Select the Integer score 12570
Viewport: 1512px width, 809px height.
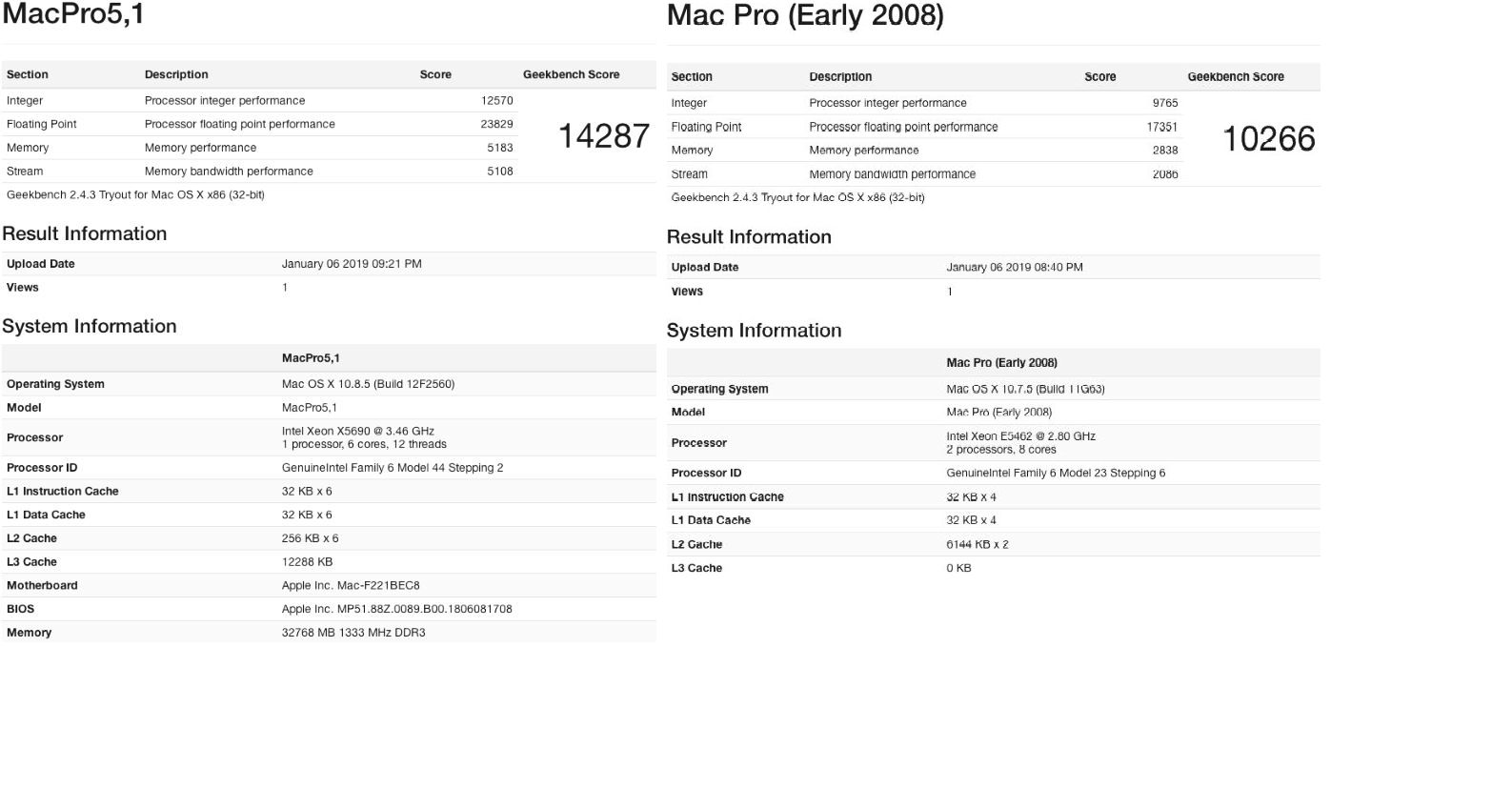(x=496, y=100)
